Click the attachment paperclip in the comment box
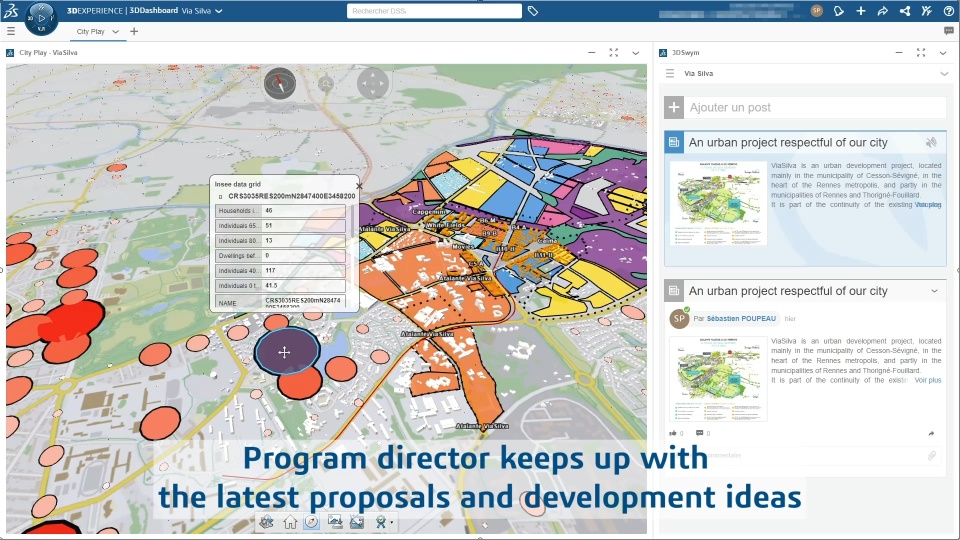Viewport: 960px width, 540px height. click(x=931, y=456)
